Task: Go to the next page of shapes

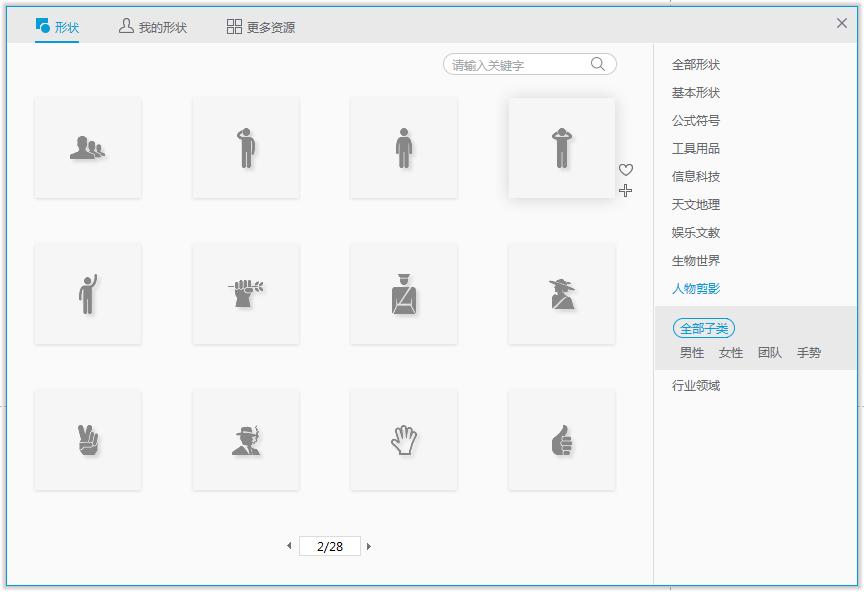Action: pos(369,546)
